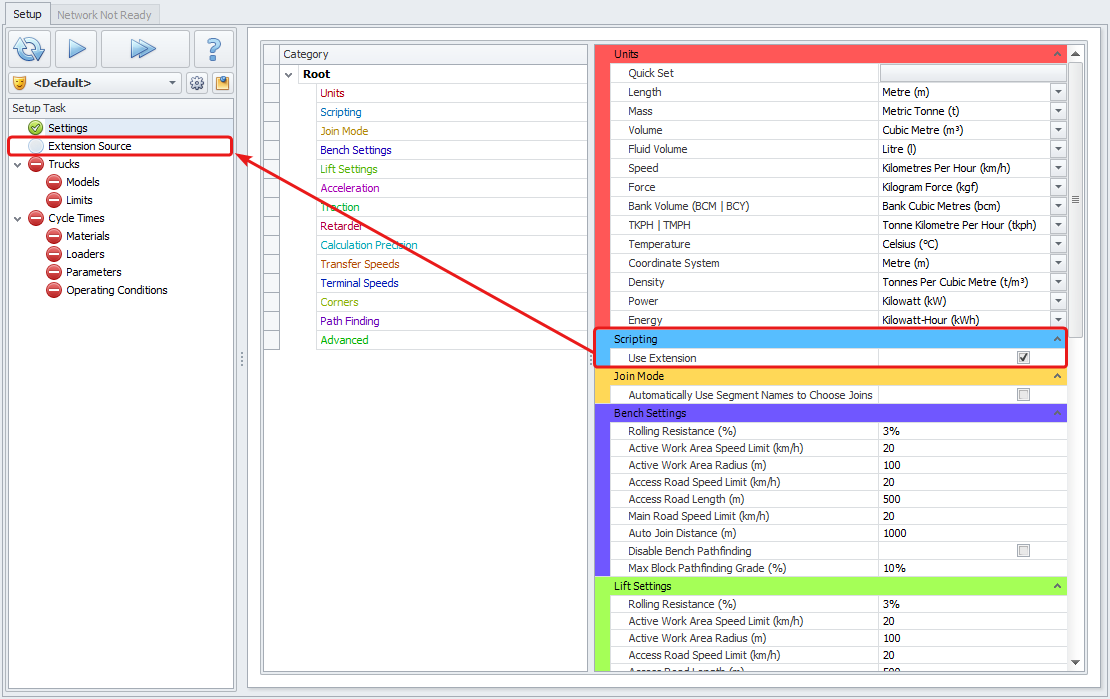Switch to the Network Not Ready tab
The width and height of the screenshot is (1110, 699).
(x=104, y=15)
